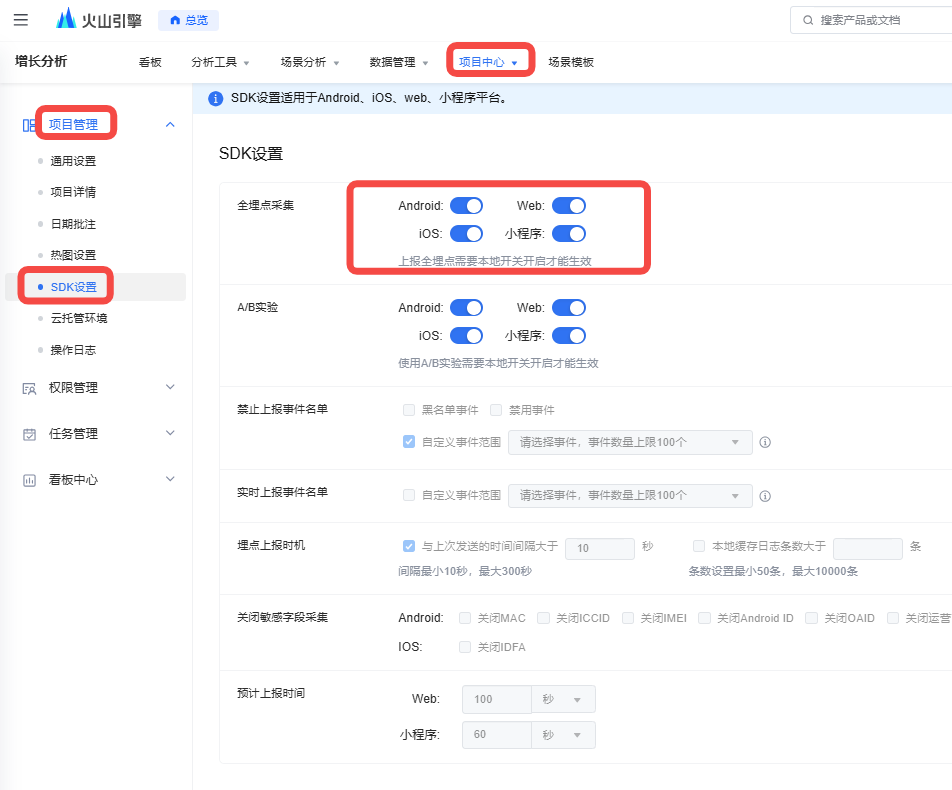Check the 关闭MAC checkbox
The width and height of the screenshot is (952, 790).
[x=465, y=618]
